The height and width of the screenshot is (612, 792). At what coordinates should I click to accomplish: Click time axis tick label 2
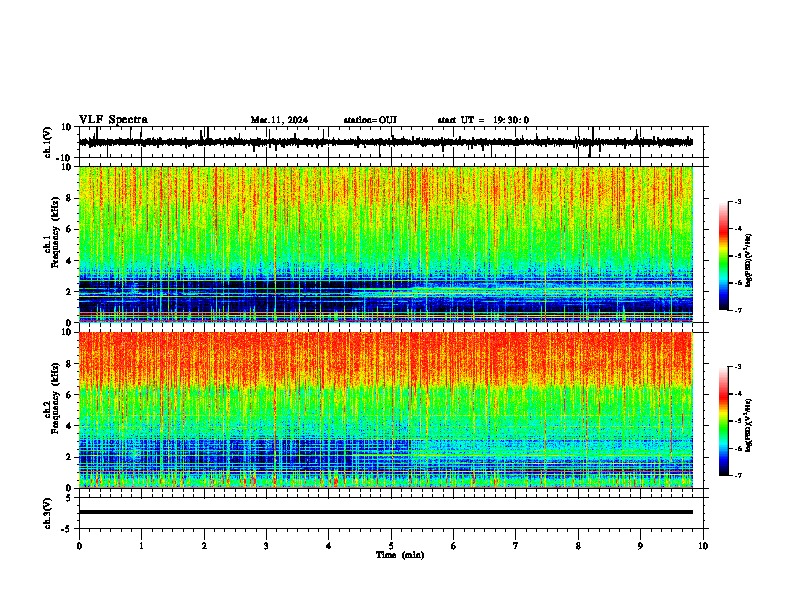point(204,546)
